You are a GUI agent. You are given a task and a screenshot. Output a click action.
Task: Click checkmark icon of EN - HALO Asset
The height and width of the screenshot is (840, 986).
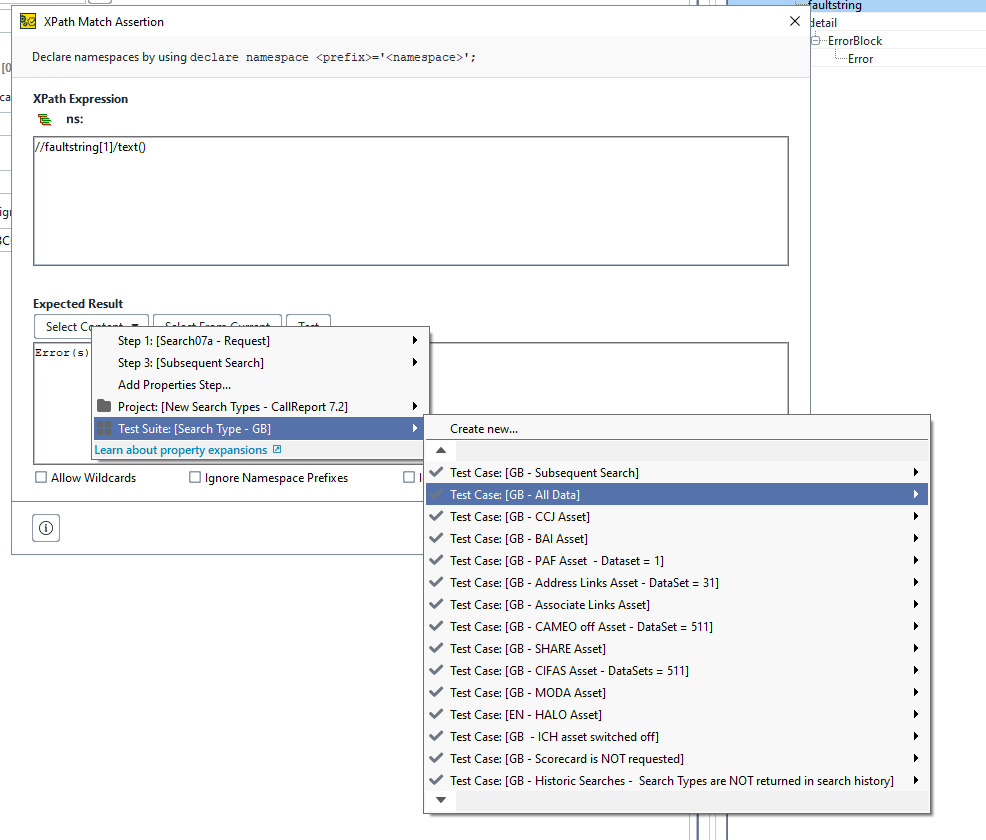pos(436,714)
